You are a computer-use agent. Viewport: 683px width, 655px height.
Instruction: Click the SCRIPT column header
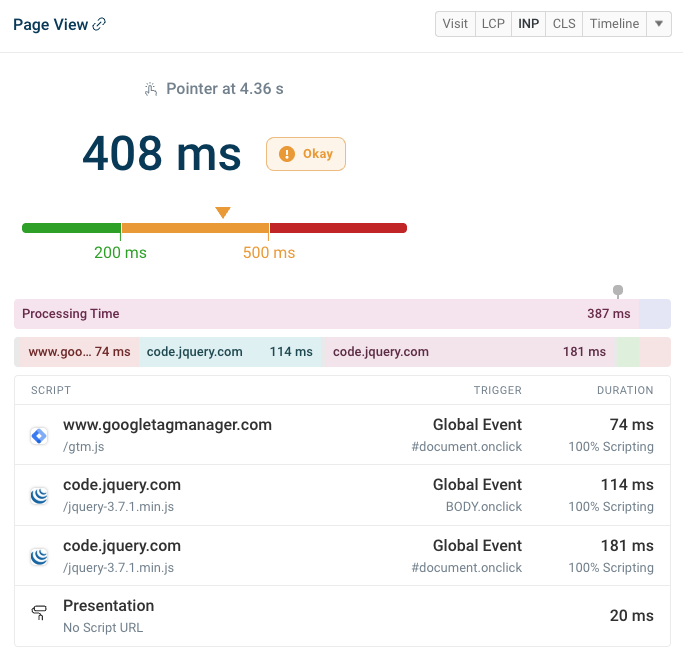51,390
